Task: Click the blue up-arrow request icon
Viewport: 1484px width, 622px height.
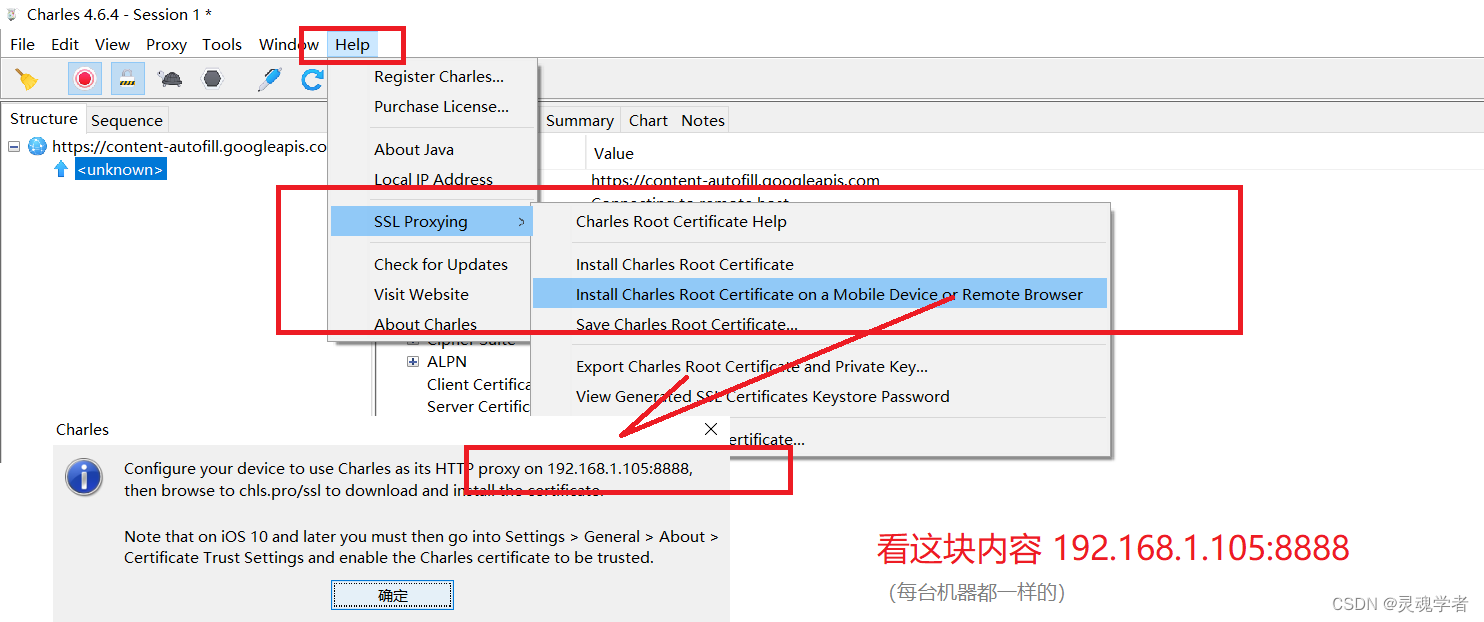Action: pos(61,170)
